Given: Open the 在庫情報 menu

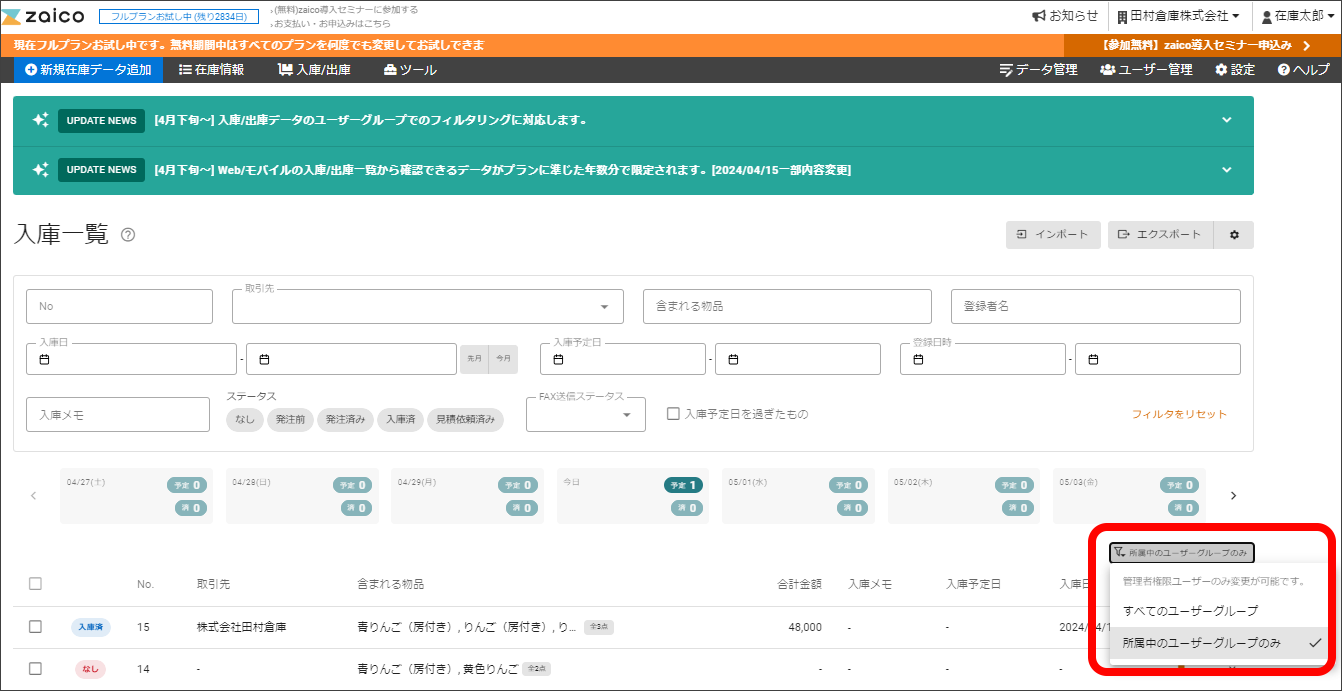Looking at the screenshot, I should 211,70.
